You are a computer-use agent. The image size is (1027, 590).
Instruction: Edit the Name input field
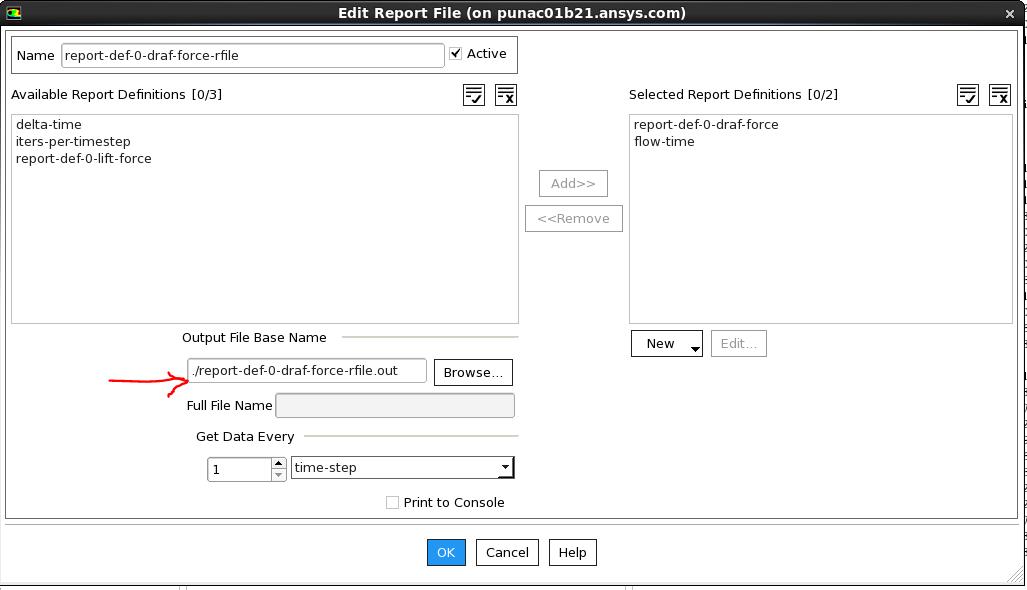pos(253,56)
